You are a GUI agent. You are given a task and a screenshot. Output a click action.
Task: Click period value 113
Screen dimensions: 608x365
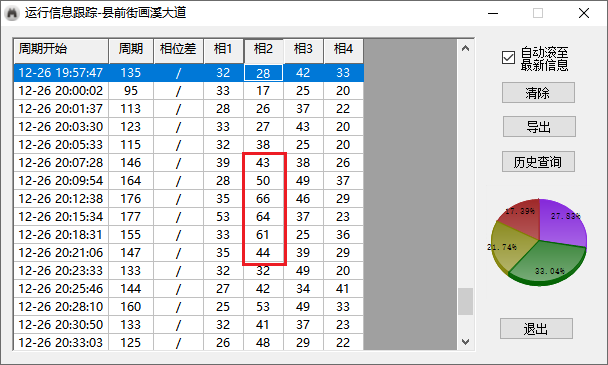[131, 109]
